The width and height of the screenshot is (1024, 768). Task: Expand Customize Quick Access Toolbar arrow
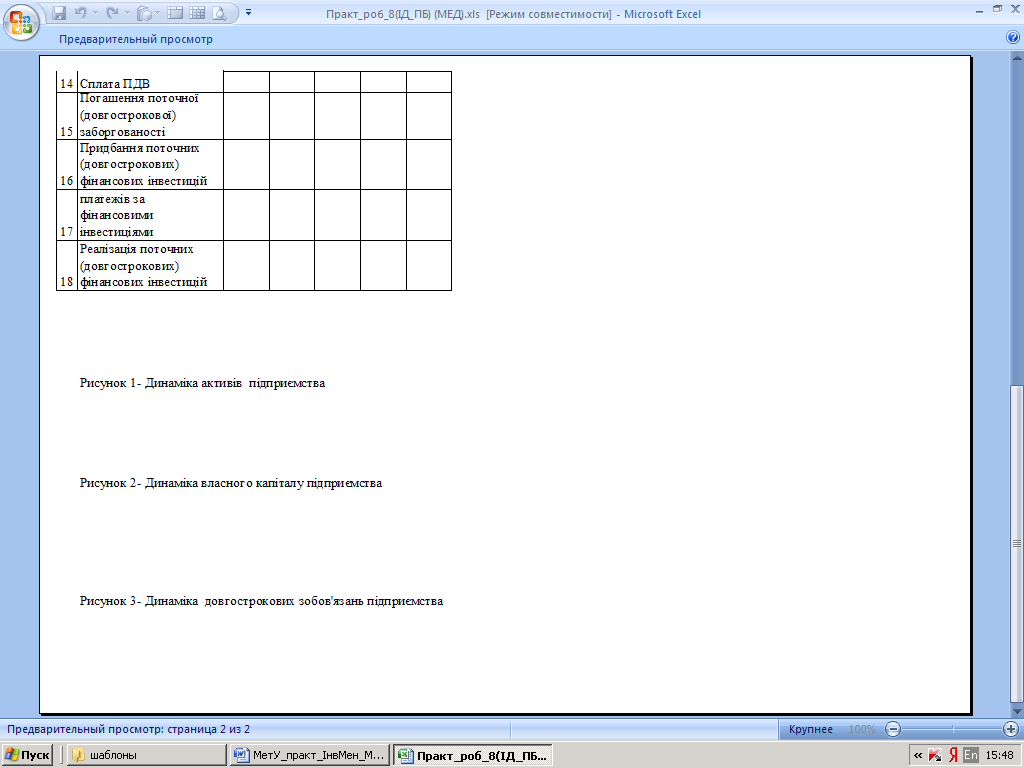pos(248,13)
